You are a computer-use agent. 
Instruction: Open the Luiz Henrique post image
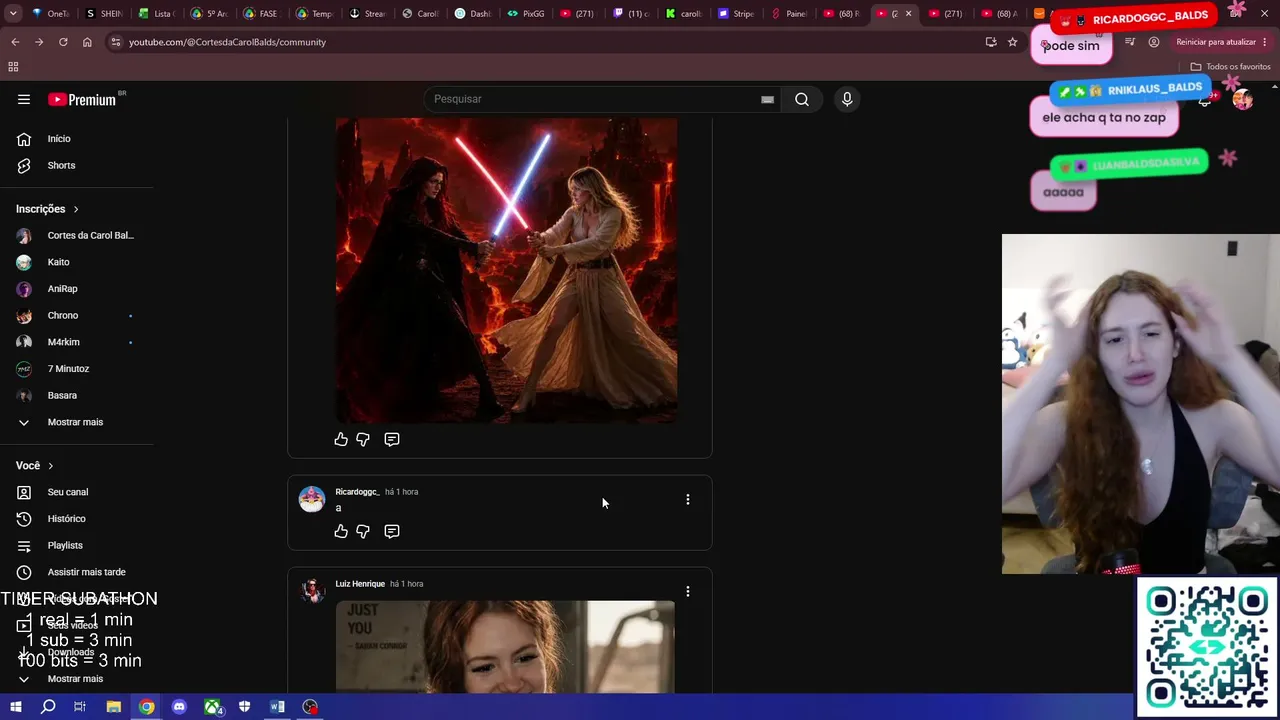505,647
